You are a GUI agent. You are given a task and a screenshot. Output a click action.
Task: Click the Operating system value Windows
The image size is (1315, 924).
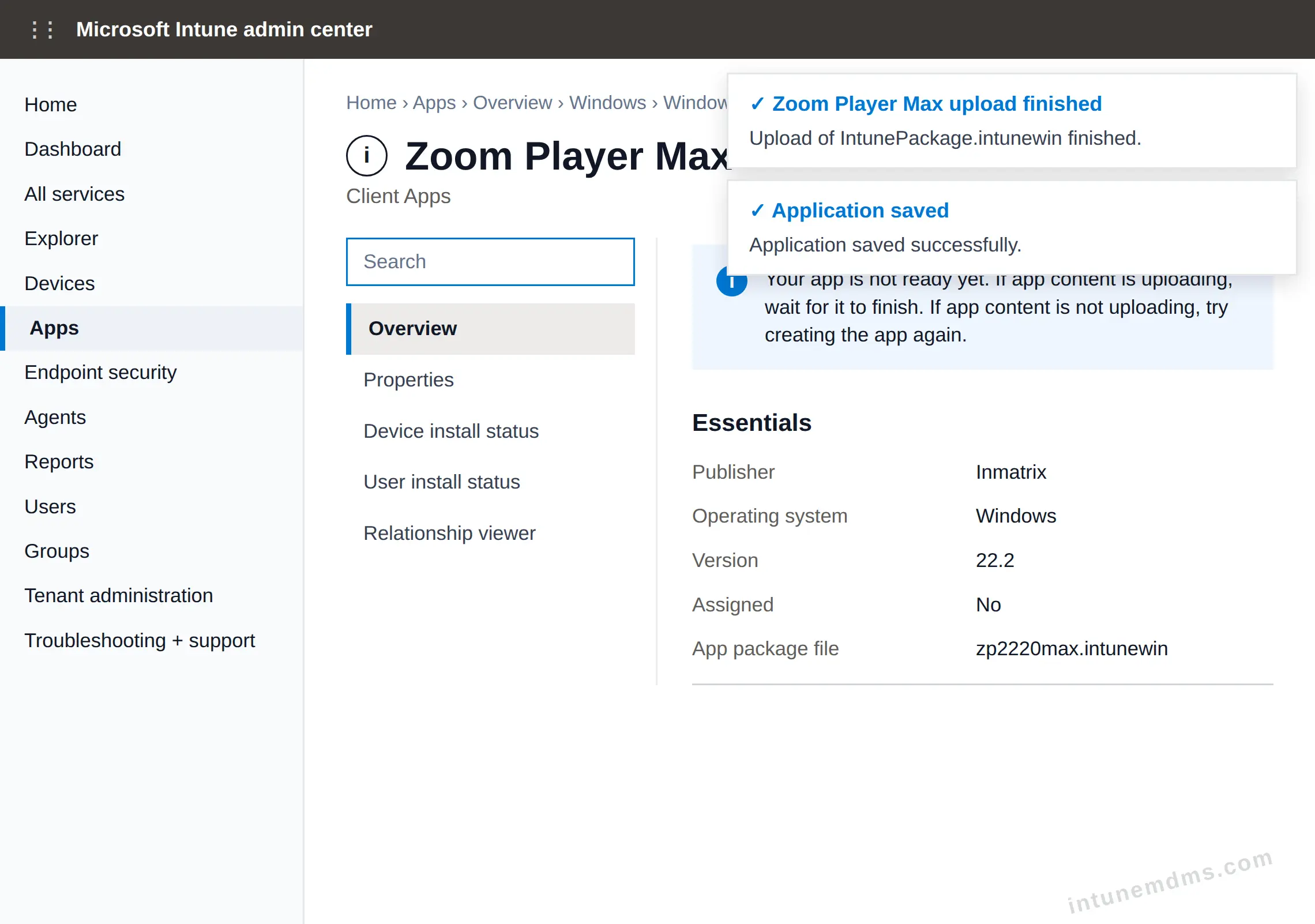(x=1016, y=516)
